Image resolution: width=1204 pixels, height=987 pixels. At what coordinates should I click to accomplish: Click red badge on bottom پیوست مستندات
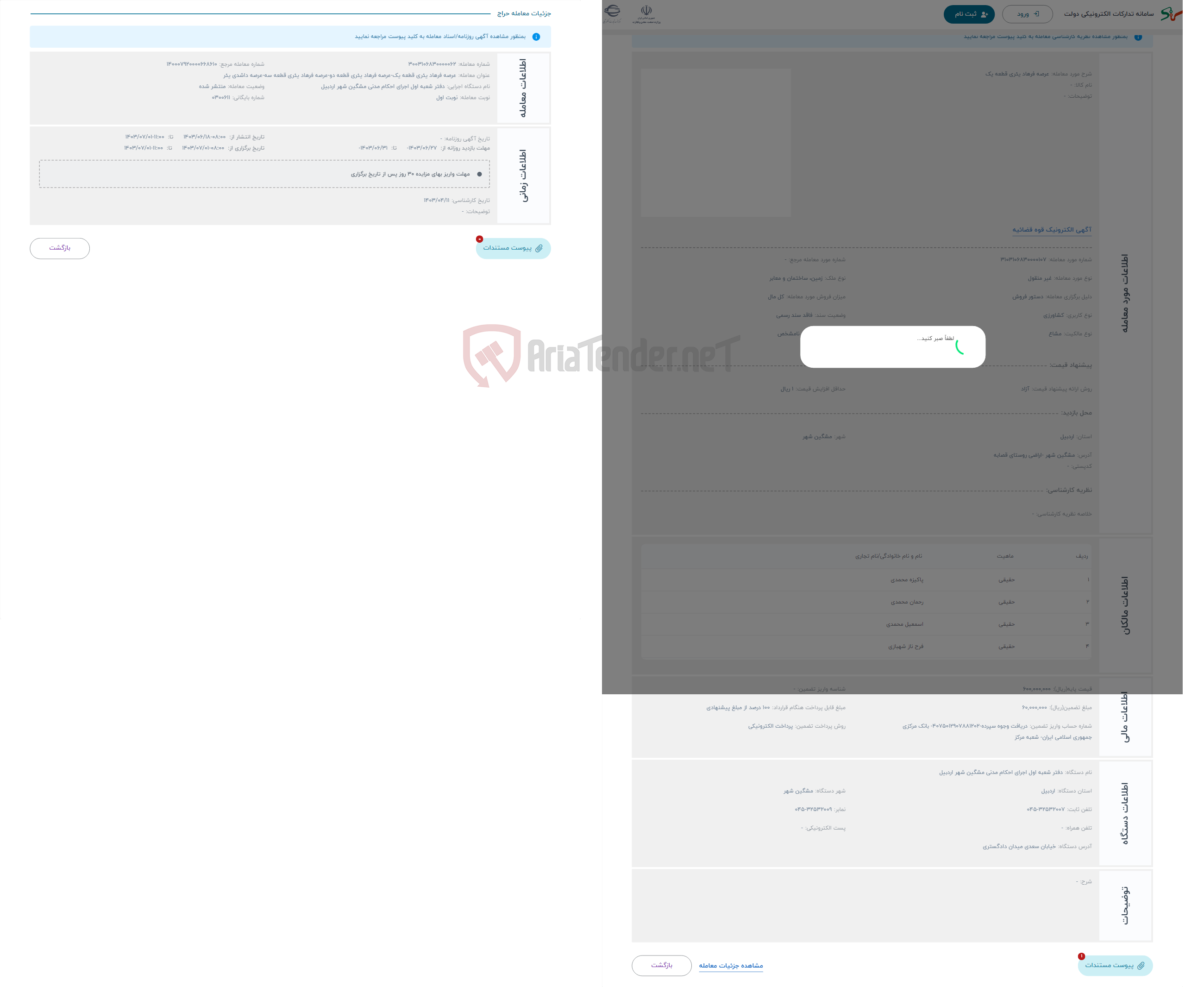tap(1081, 956)
